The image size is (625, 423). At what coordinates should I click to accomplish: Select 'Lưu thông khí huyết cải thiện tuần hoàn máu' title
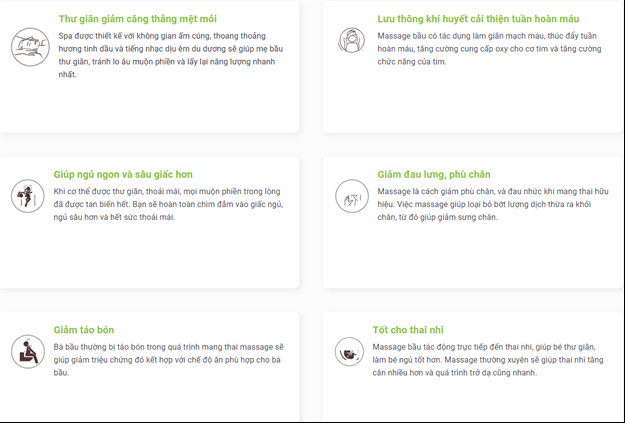(465, 19)
